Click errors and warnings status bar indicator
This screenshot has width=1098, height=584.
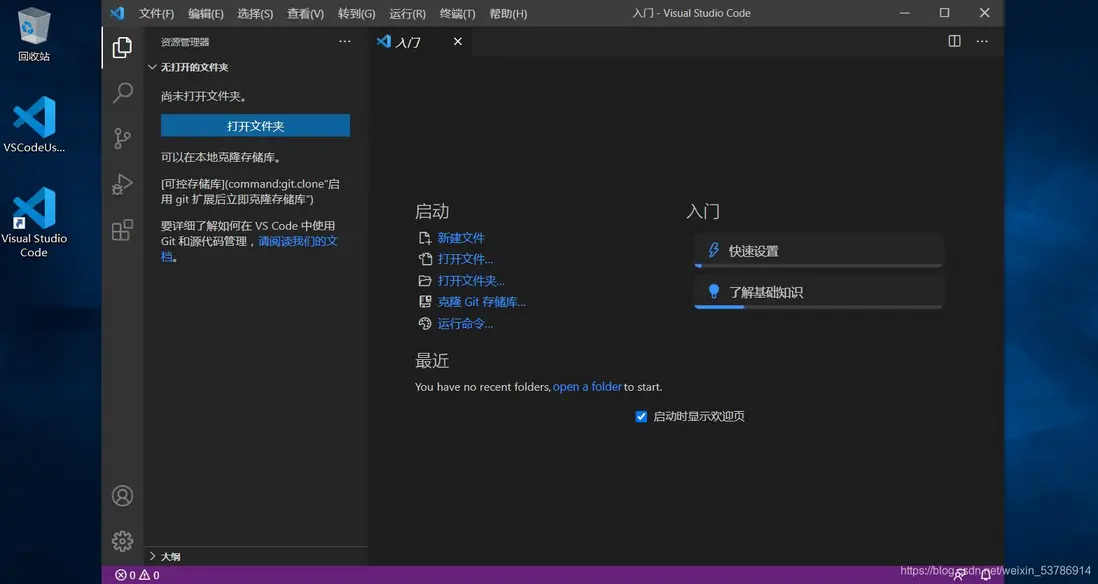pyautogui.click(x=137, y=575)
